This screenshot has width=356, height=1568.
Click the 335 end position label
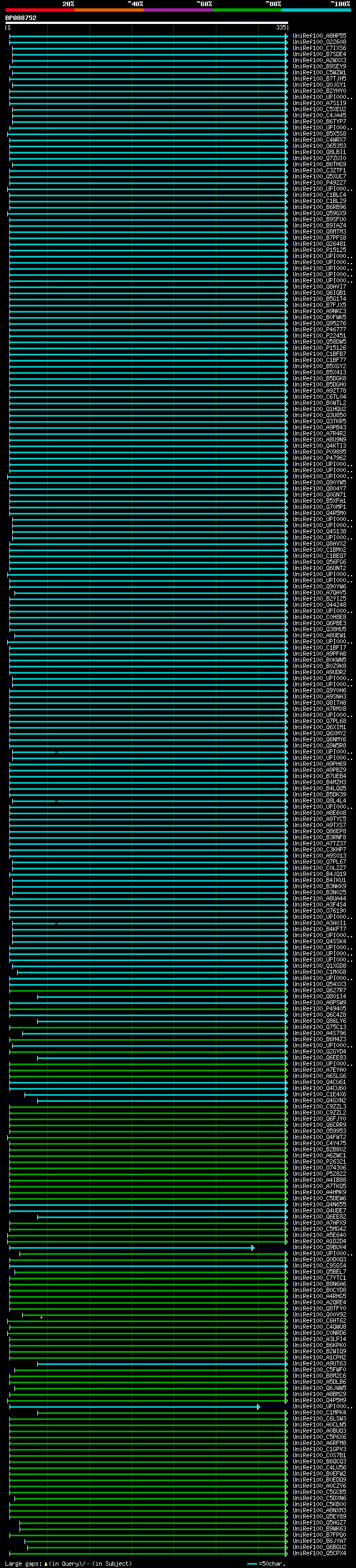pyautogui.click(x=280, y=27)
